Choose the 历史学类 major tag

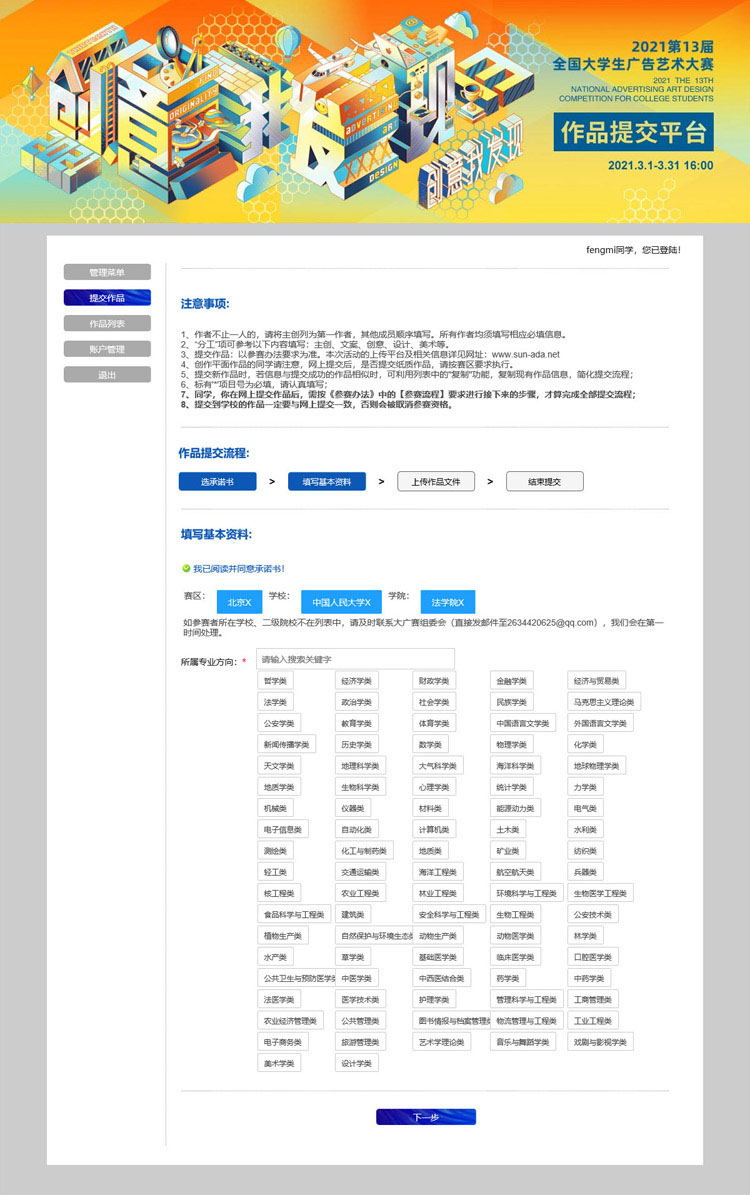[x=357, y=745]
